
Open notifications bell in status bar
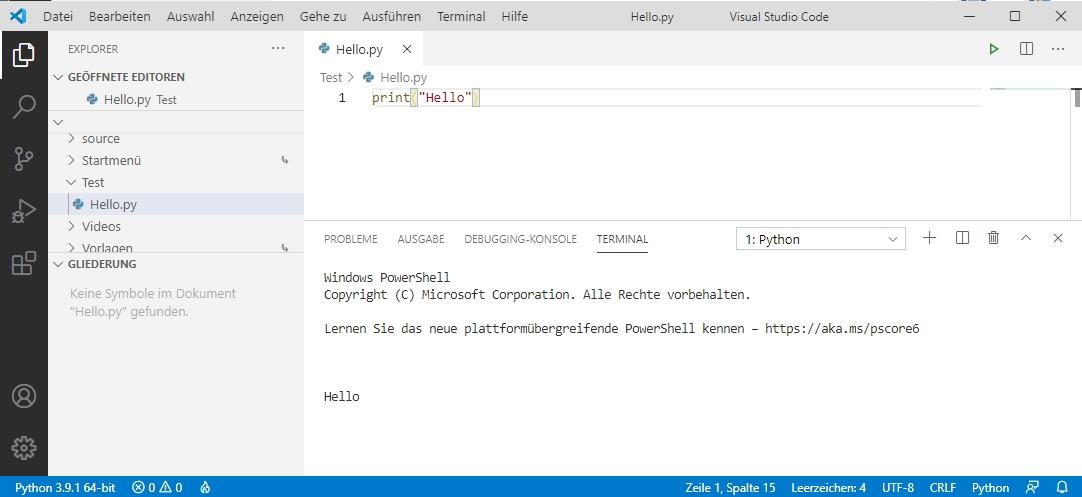[1062, 487]
